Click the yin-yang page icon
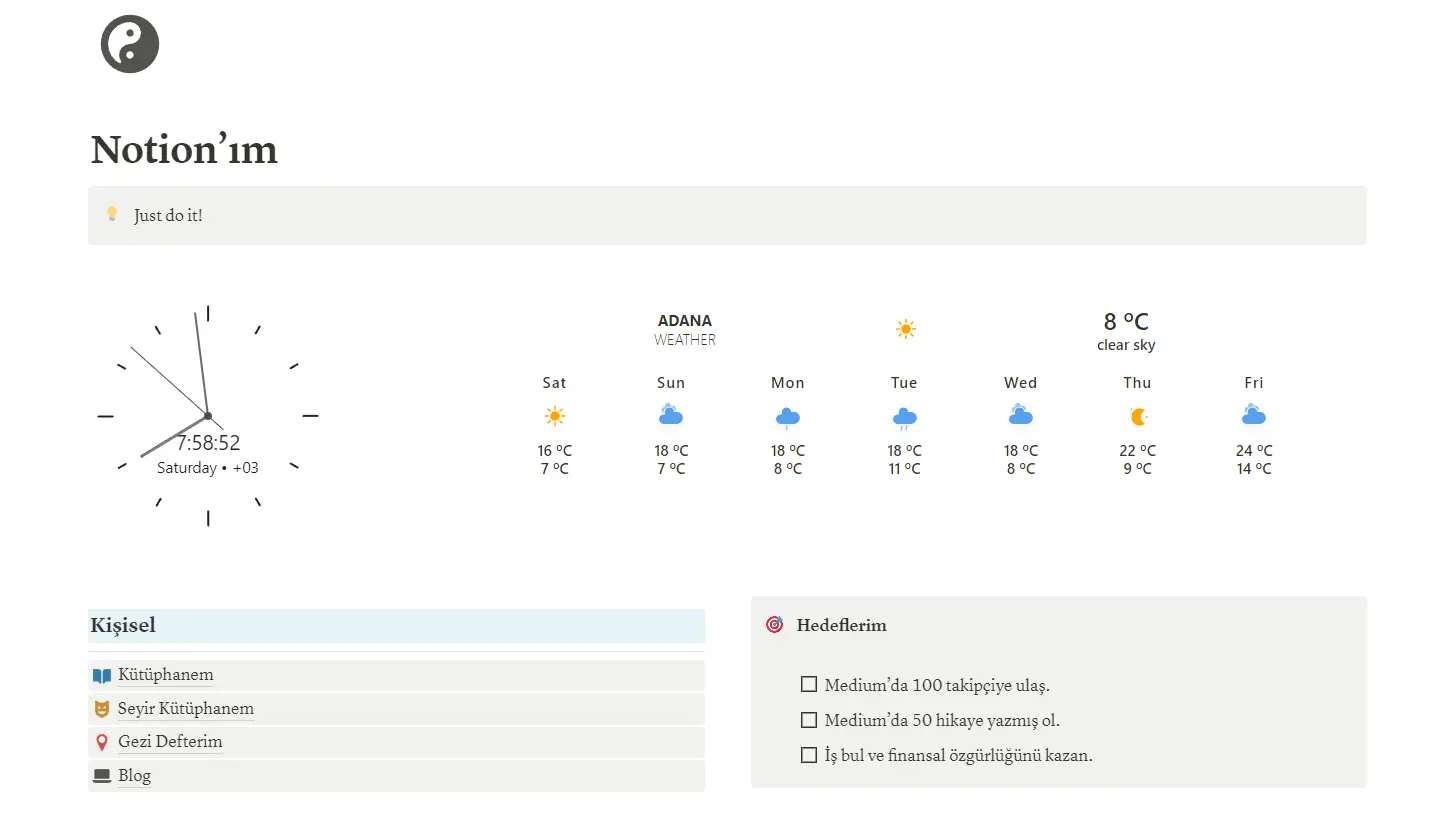Image resolution: width=1456 pixels, height=834 pixels. pos(130,44)
